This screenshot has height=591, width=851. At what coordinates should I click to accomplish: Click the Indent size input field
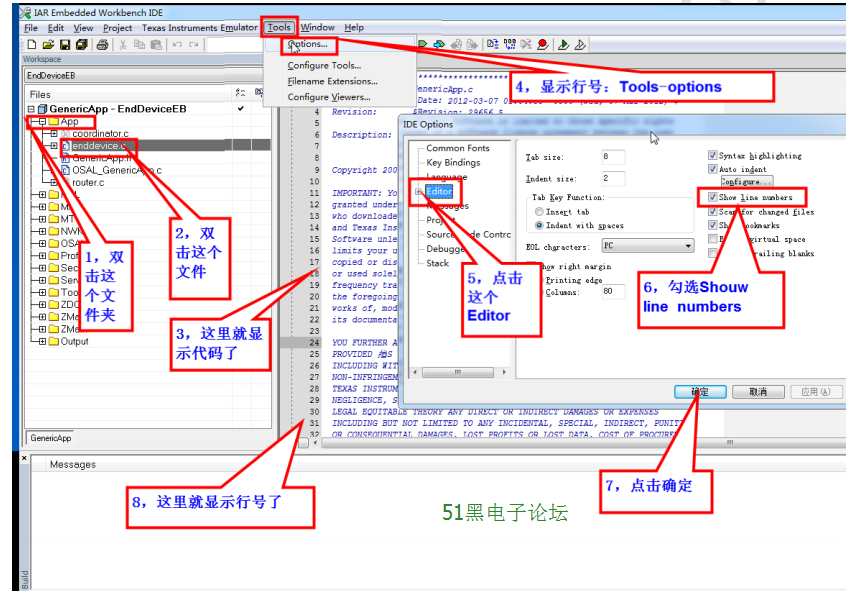click(x=613, y=179)
